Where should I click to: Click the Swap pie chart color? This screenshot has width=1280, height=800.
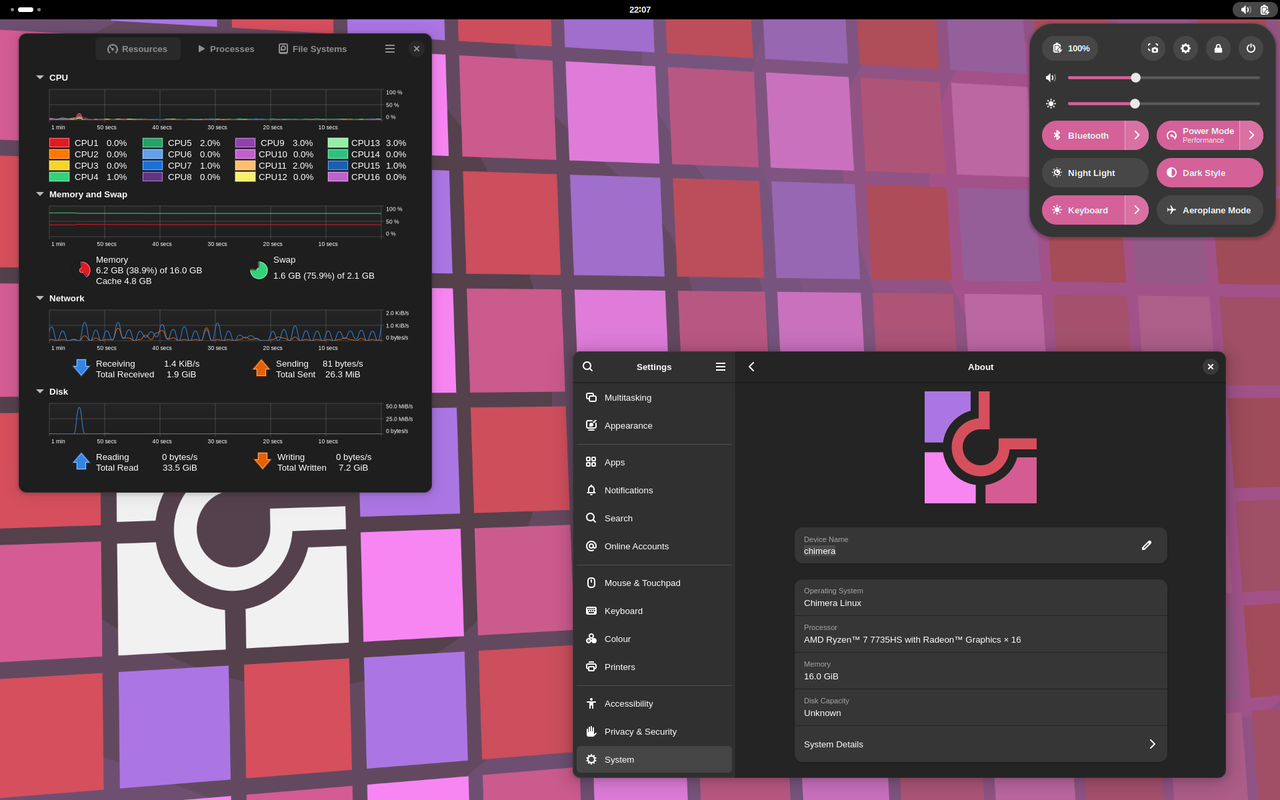(259, 270)
